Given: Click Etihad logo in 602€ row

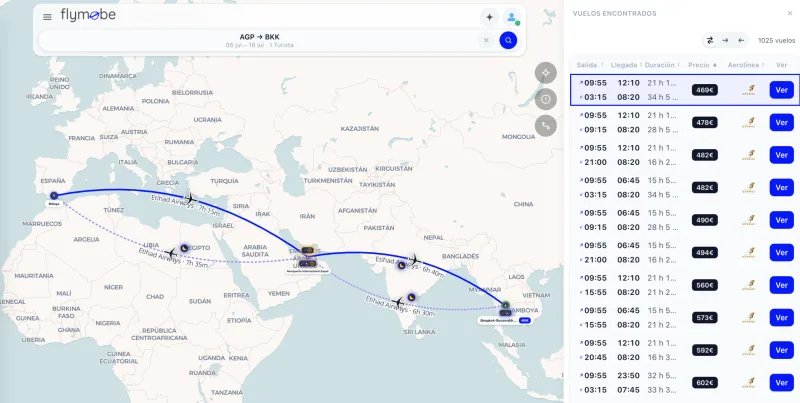Looking at the screenshot, I should tap(748, 383).
